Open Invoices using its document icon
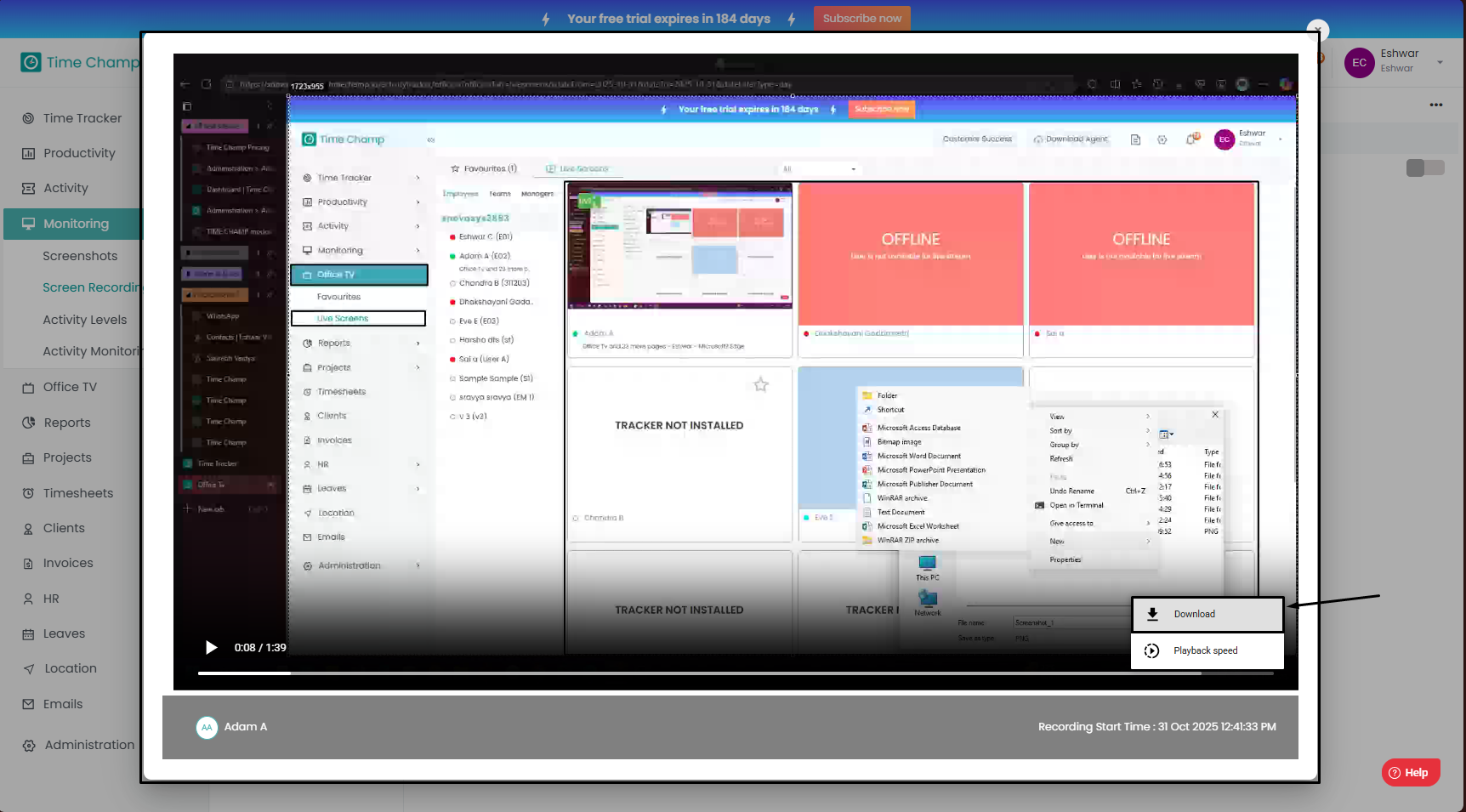Viewport: 1466px width, 812px height. (28, 563)
